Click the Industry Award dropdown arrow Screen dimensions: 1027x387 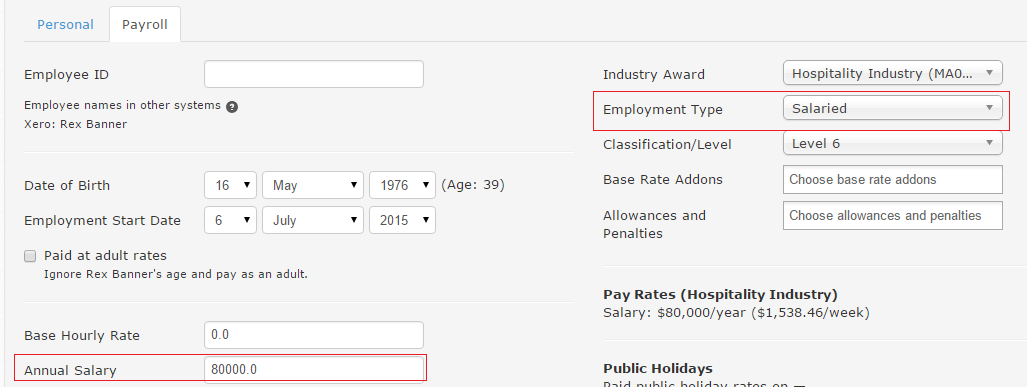(x=990, y=73)
